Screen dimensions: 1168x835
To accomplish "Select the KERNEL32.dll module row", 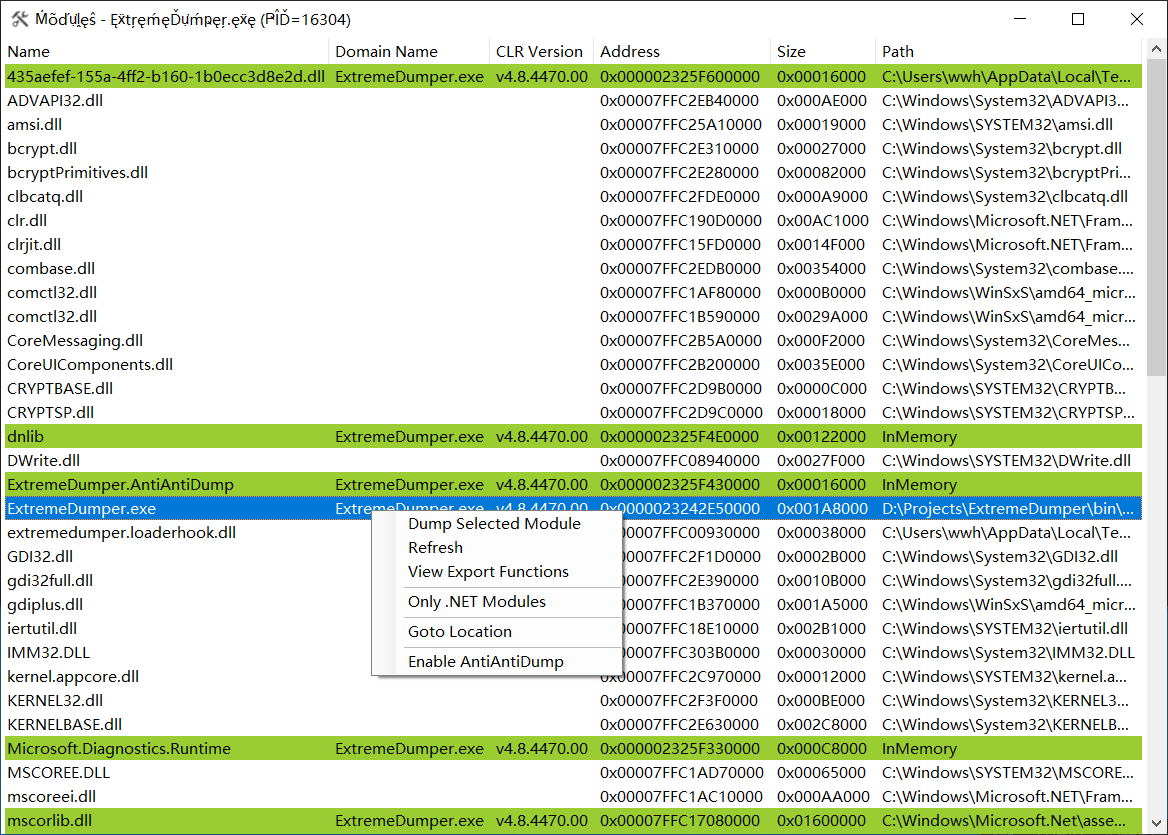I will coord(573,700).
